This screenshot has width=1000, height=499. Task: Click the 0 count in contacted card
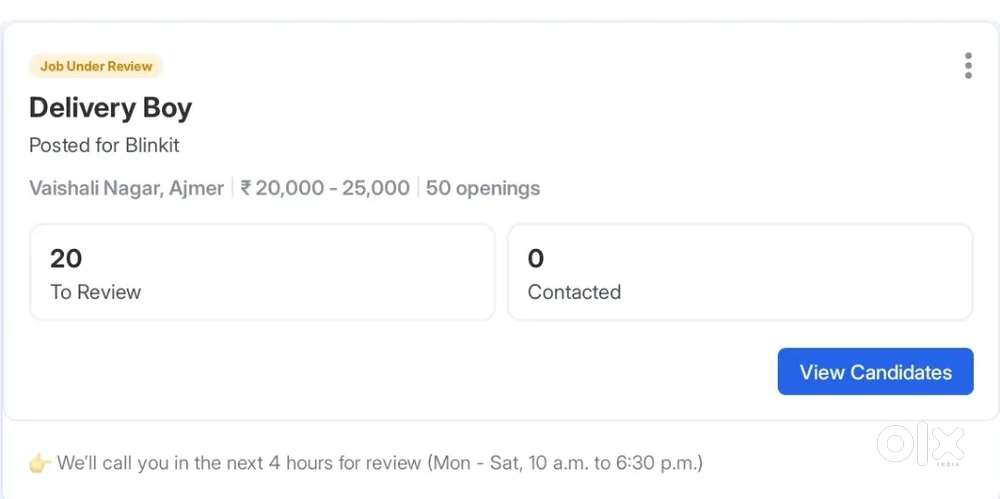click(536, 259)
